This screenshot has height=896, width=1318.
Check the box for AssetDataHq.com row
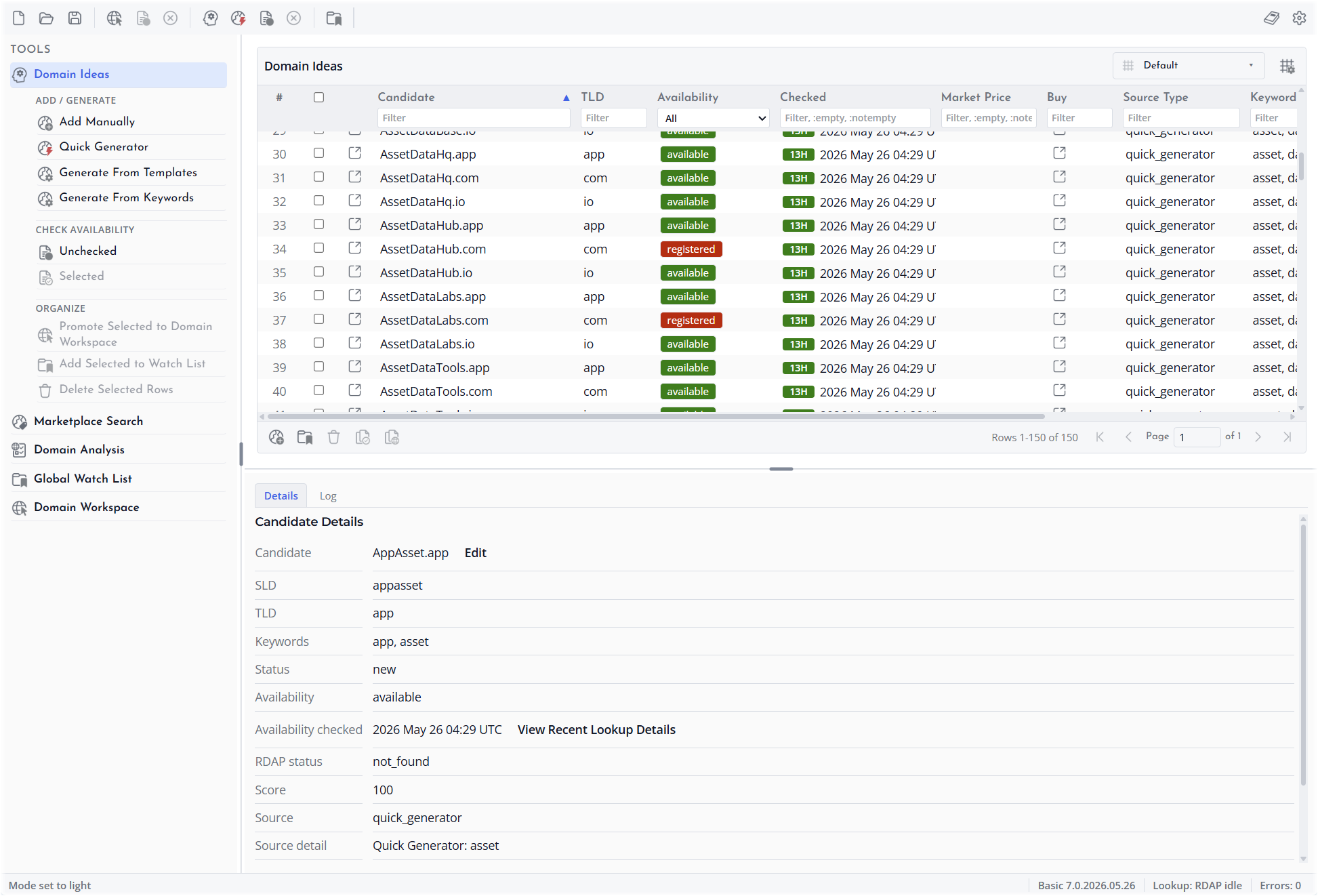[318, 177]
